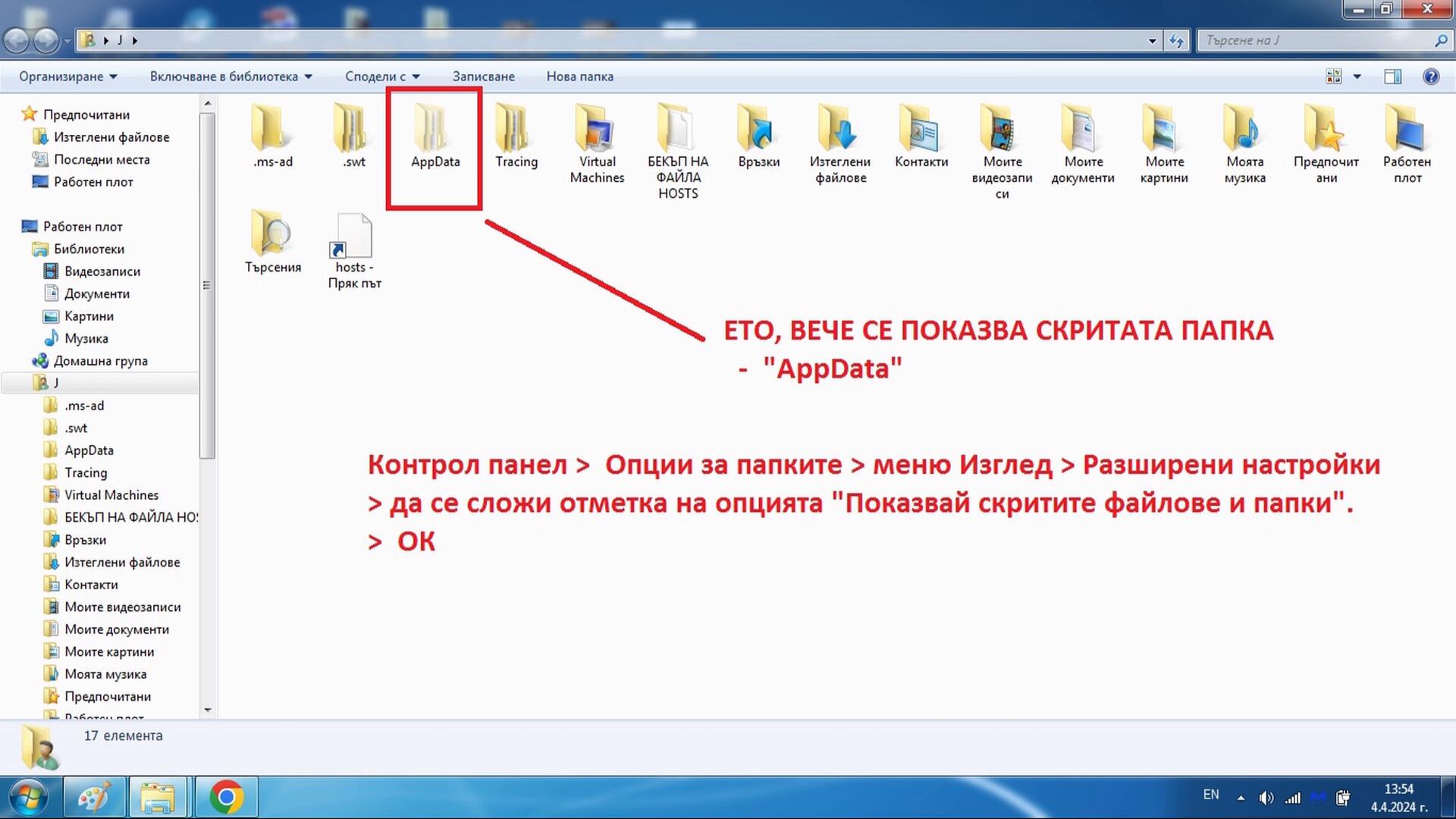Viewport: 1456px width, 819px height.
Task: Open the Paint app in taskbar
Action: pyautogui.click(x=94, y=798)
